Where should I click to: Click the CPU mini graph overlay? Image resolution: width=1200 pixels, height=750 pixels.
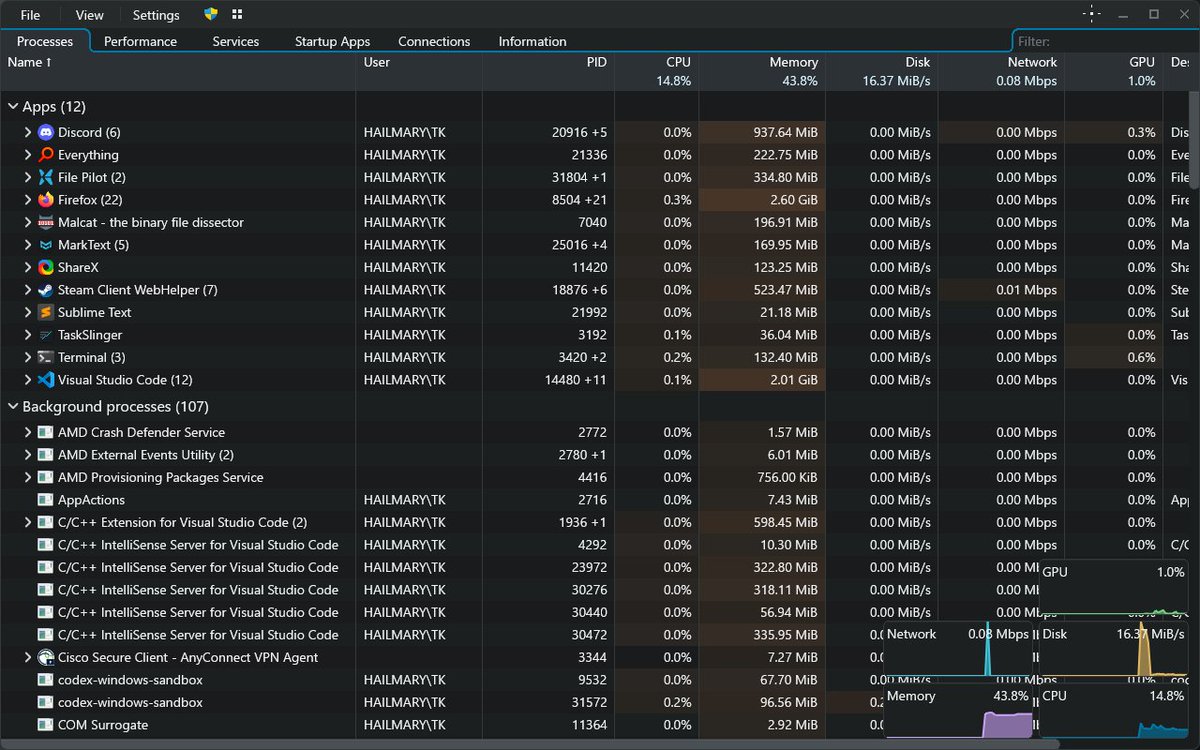coord(1114,712)
